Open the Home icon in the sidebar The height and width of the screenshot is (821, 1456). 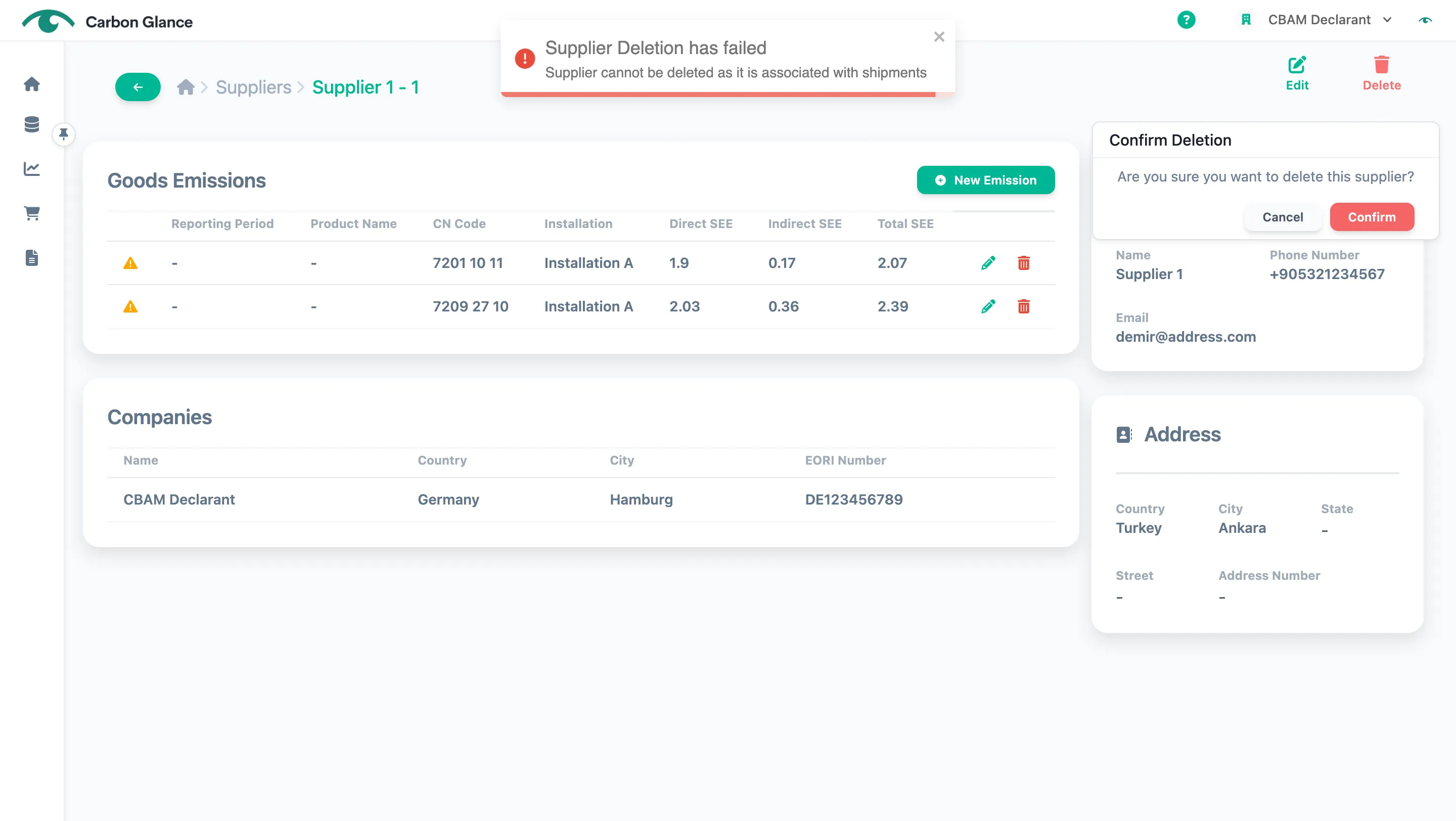[x=32, y=83]
